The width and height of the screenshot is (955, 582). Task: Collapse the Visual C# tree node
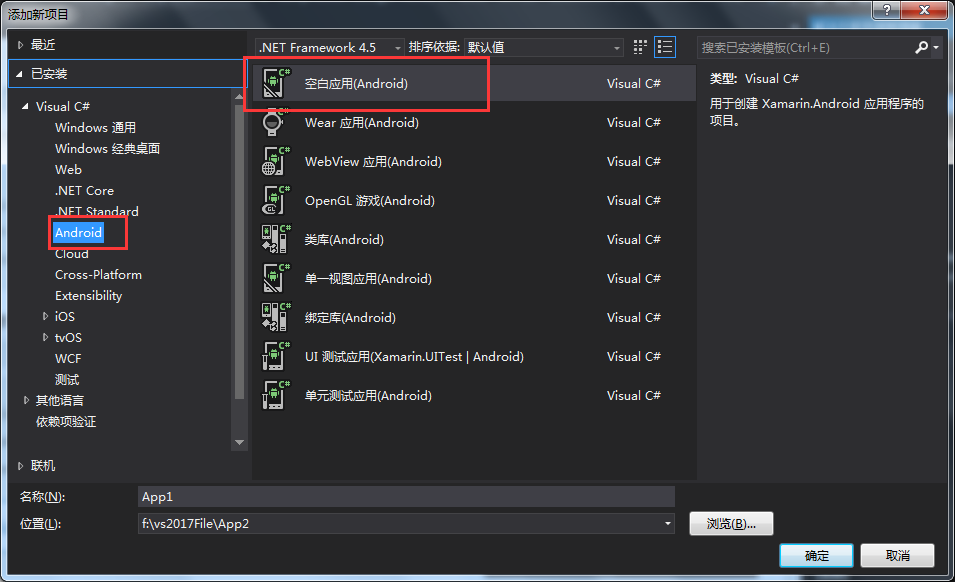point(25,106)
